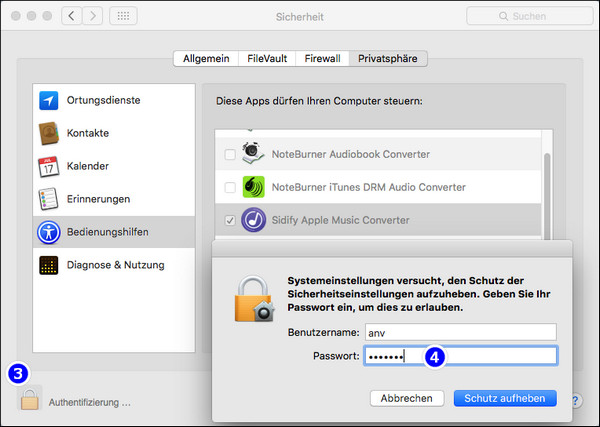
Task: Click the Bedienungshilfen accessibility icon
Action: (x=49, y=232)
